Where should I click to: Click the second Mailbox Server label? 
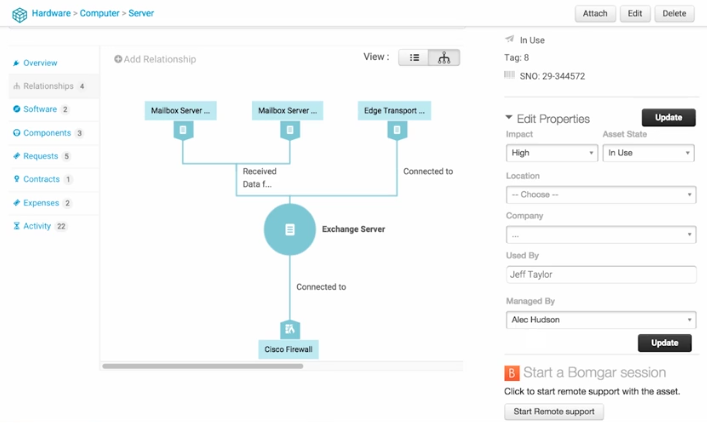pos(287,110)
